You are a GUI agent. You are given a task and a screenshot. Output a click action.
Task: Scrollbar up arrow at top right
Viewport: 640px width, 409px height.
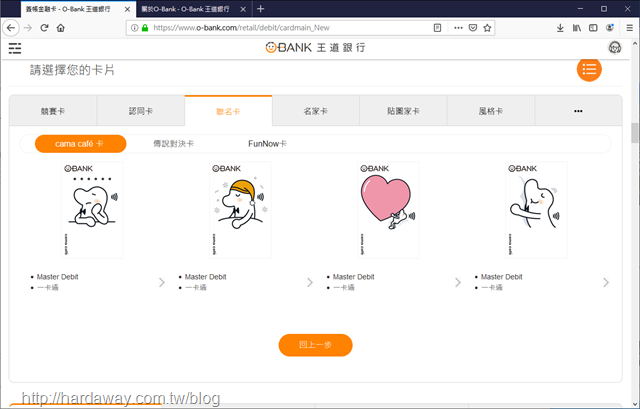click(635, 43)
